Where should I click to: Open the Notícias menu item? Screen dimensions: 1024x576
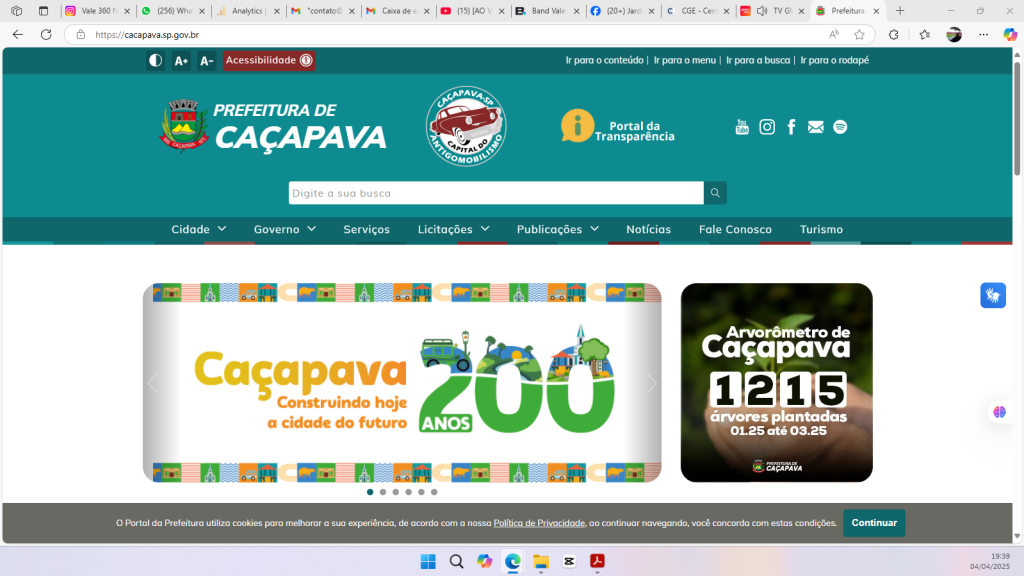point(648,229)
